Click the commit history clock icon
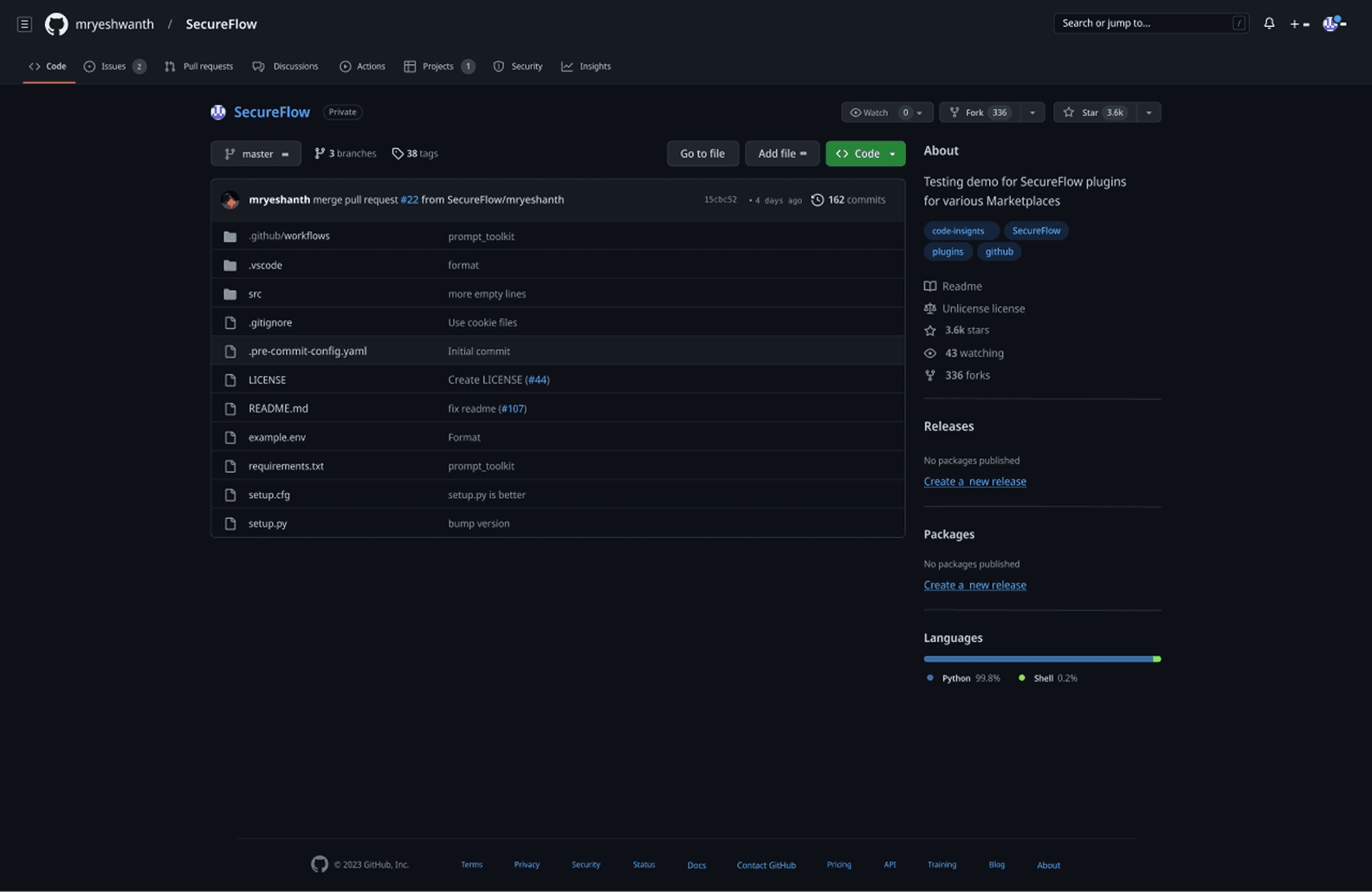This screenshot has height=892, width=1372. (x=817, y=200)
